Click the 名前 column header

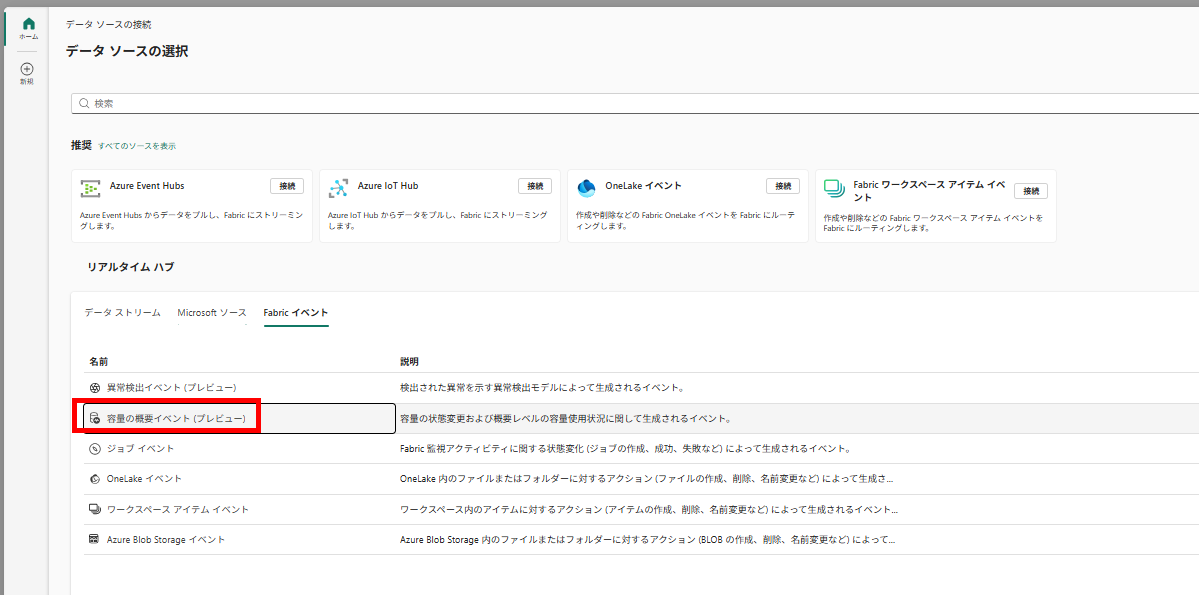pos(98,361)
